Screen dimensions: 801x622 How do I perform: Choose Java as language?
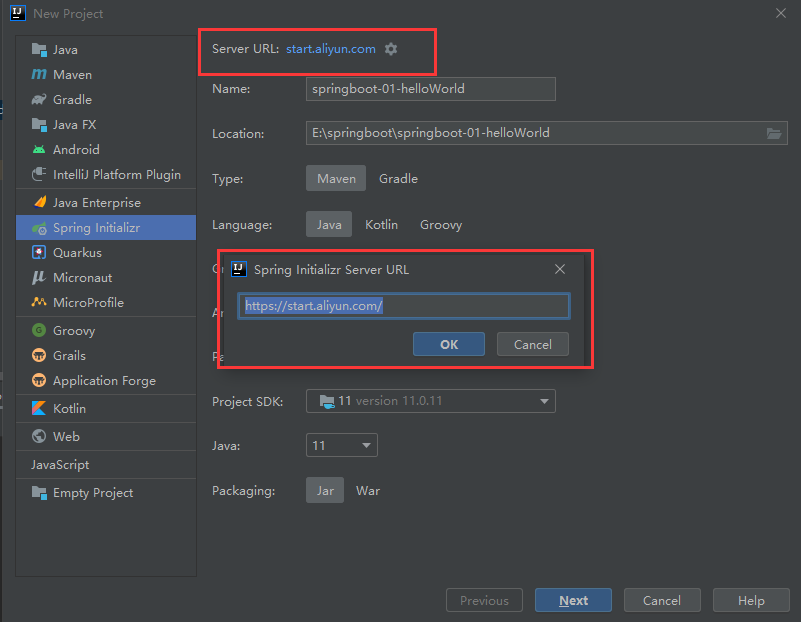click(329, 224)
